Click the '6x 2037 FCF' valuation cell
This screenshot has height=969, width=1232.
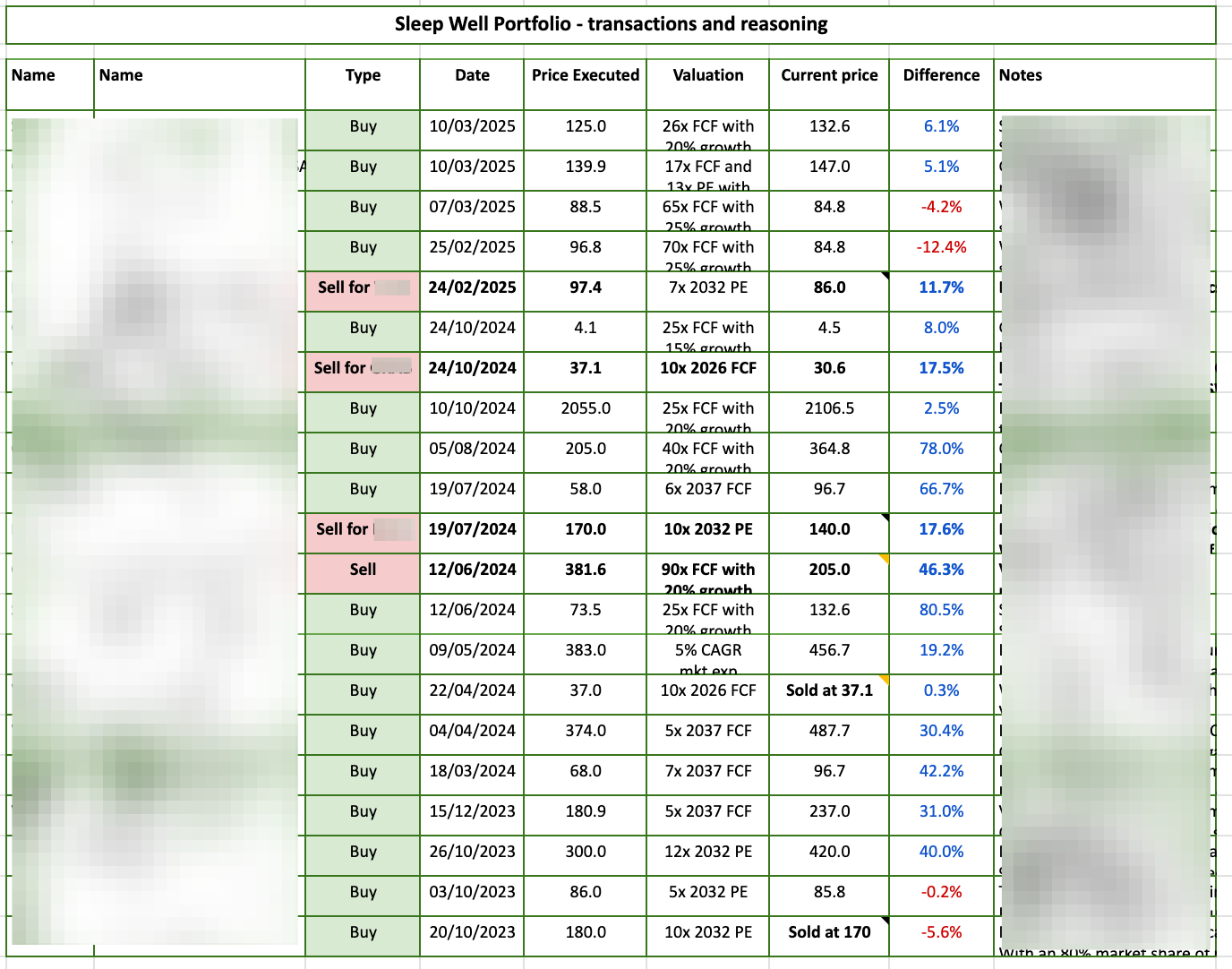708,493
